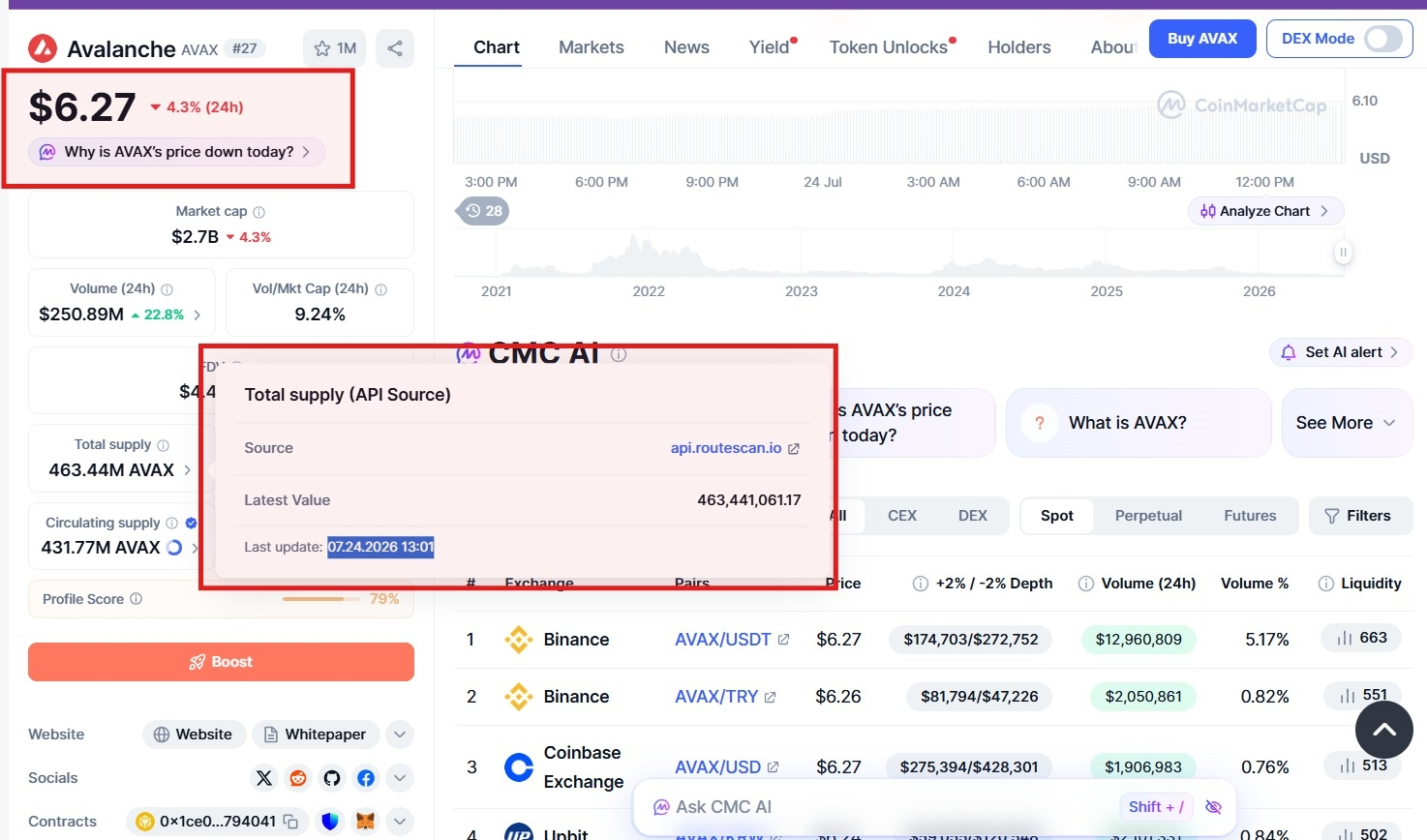
Task: Select the CEX exchange filter
Action: [902, 516]
